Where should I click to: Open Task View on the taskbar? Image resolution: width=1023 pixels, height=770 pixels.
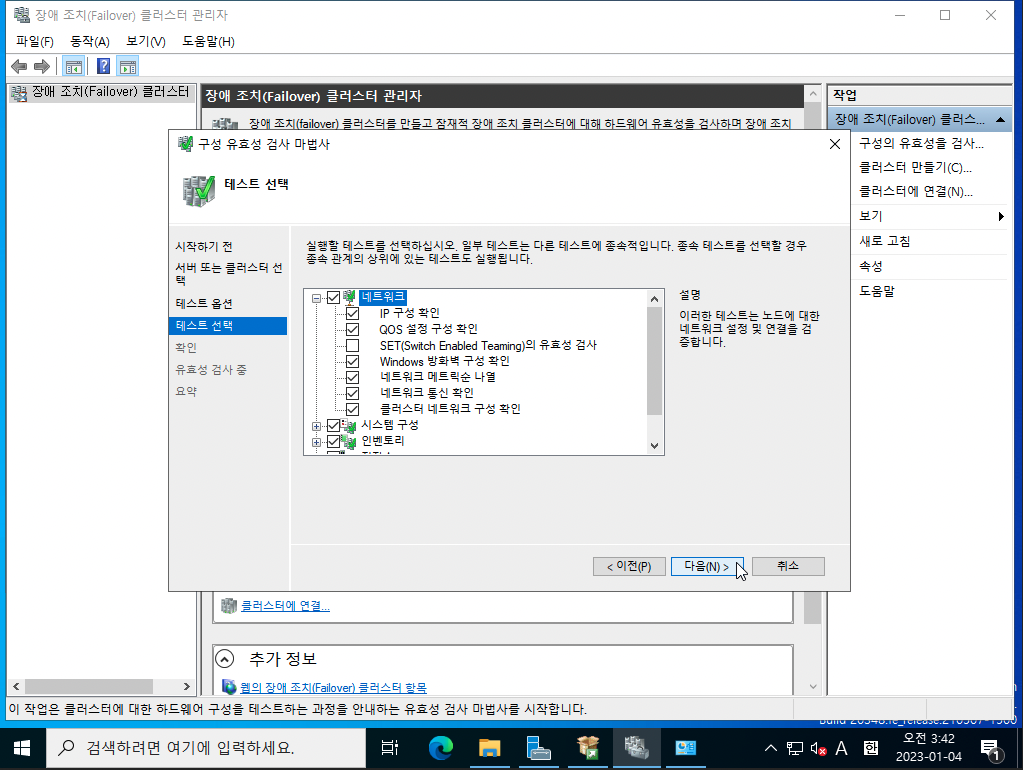pos(389,748)
